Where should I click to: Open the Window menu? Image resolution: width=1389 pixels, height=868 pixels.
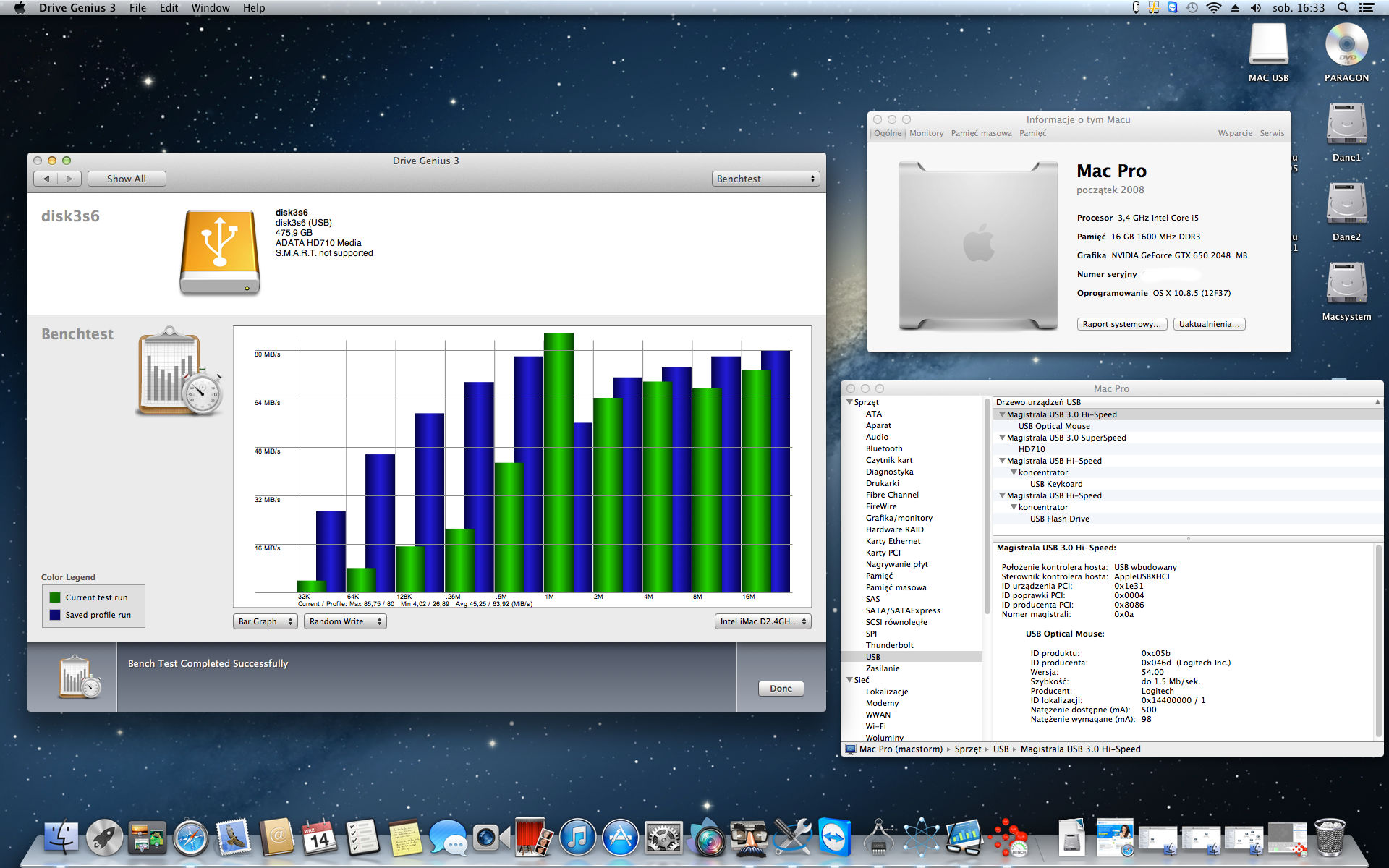(x=211, y=8)
